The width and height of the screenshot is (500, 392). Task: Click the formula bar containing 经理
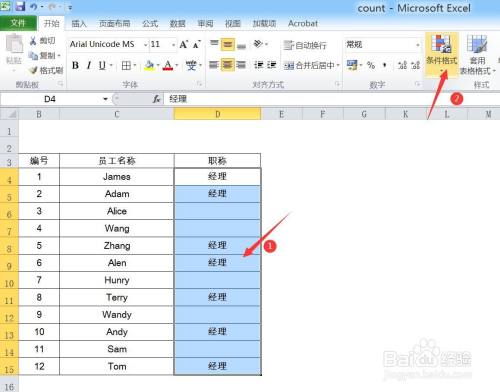[331, 99]
